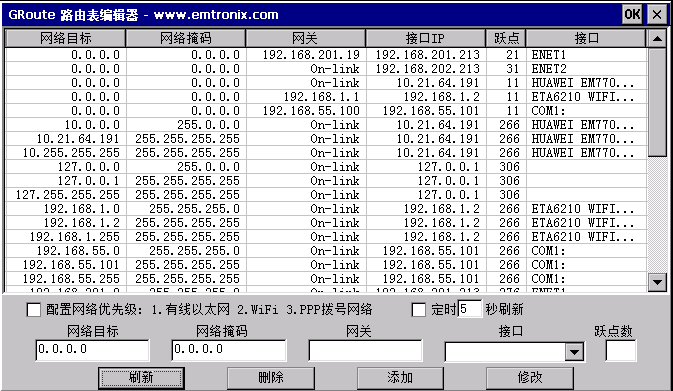Open the 接口 dropdown list
This screenshot has height=391, width=673.
[x=574, y=352]
